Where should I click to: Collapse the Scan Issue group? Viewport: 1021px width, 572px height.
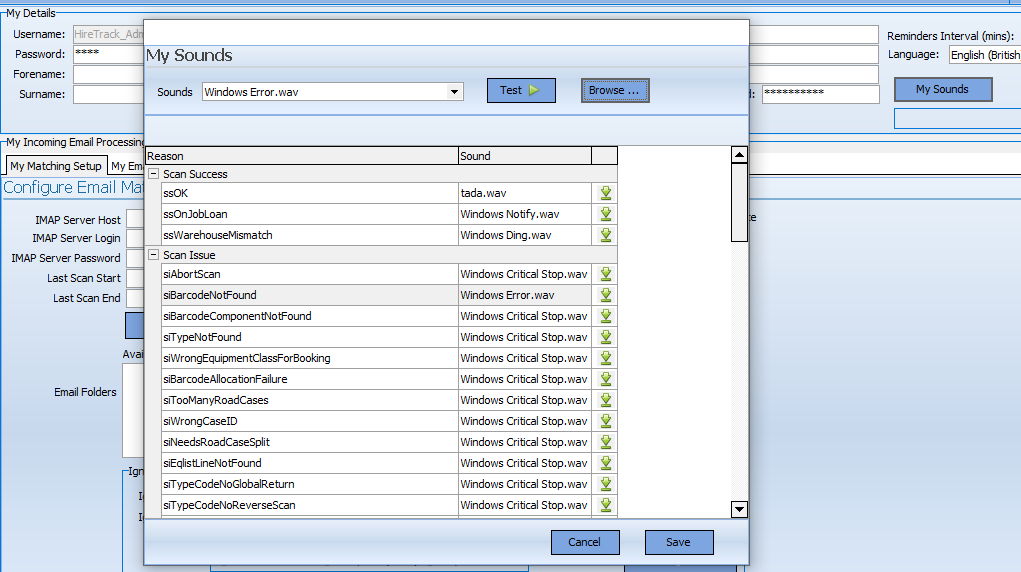point(154,255)
